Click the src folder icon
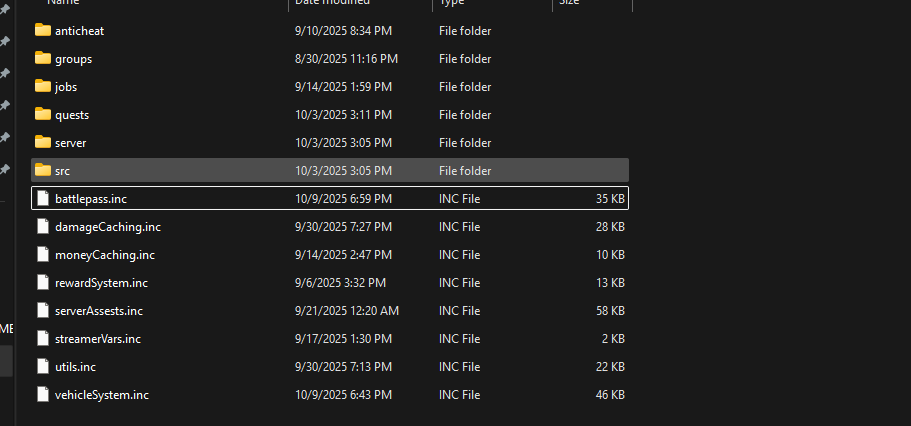 coord(42,170)
